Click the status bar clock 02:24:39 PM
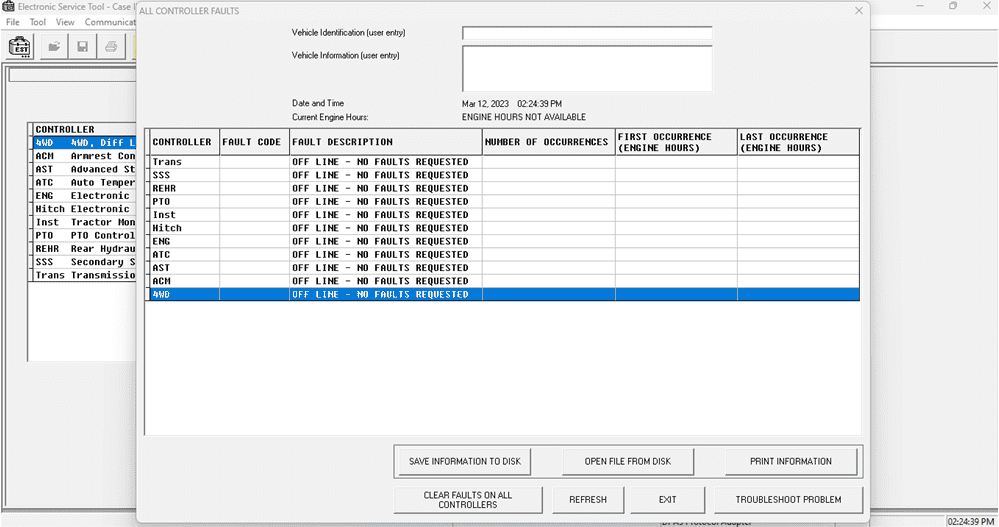Image resolution: width=999 pixels, height=527 pixels. [x=971, y=522]
